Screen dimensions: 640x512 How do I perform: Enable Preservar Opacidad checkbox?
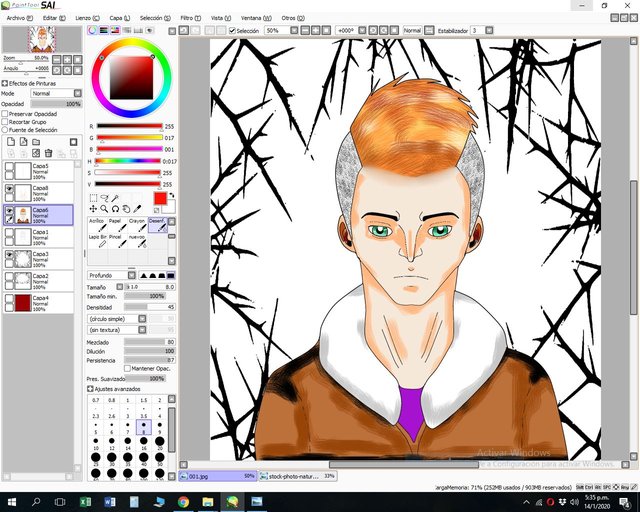coord(5,114)
